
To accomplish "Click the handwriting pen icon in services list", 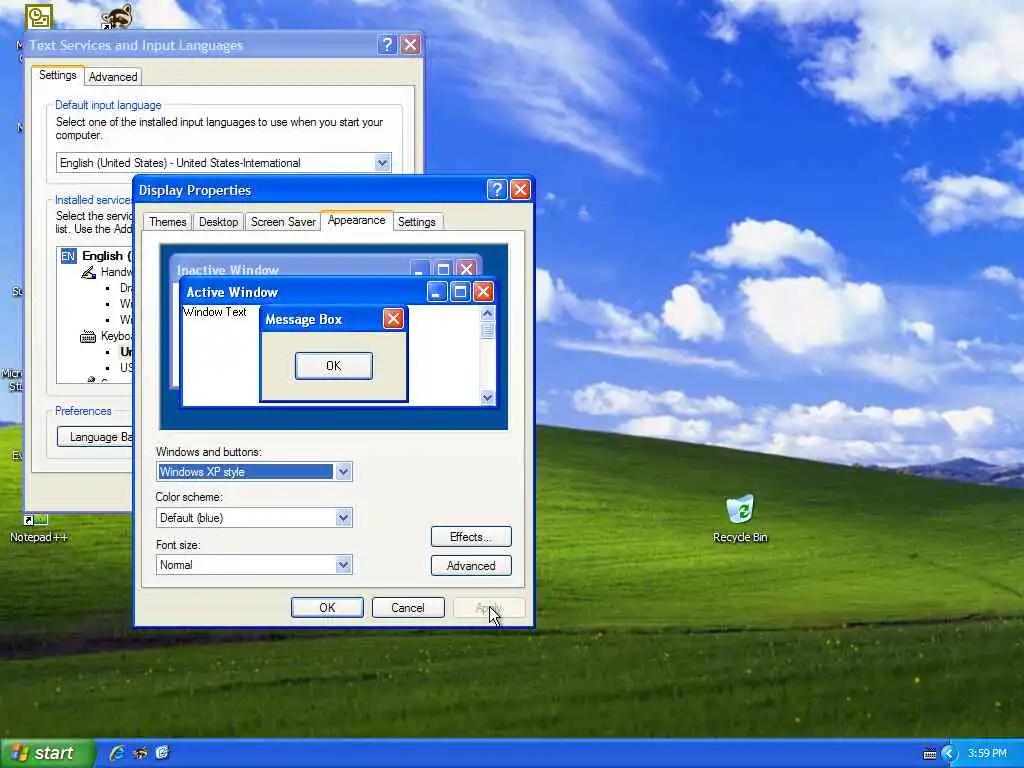I will 88,272.
